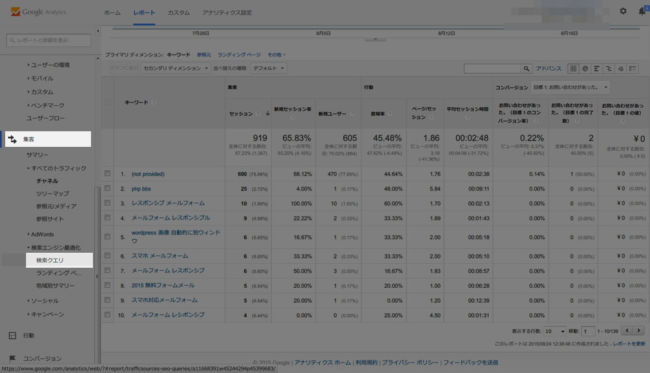Screen dimensions: 650x373
Task: Open the 集客 acquisition section icon
Action: point(12,139)
